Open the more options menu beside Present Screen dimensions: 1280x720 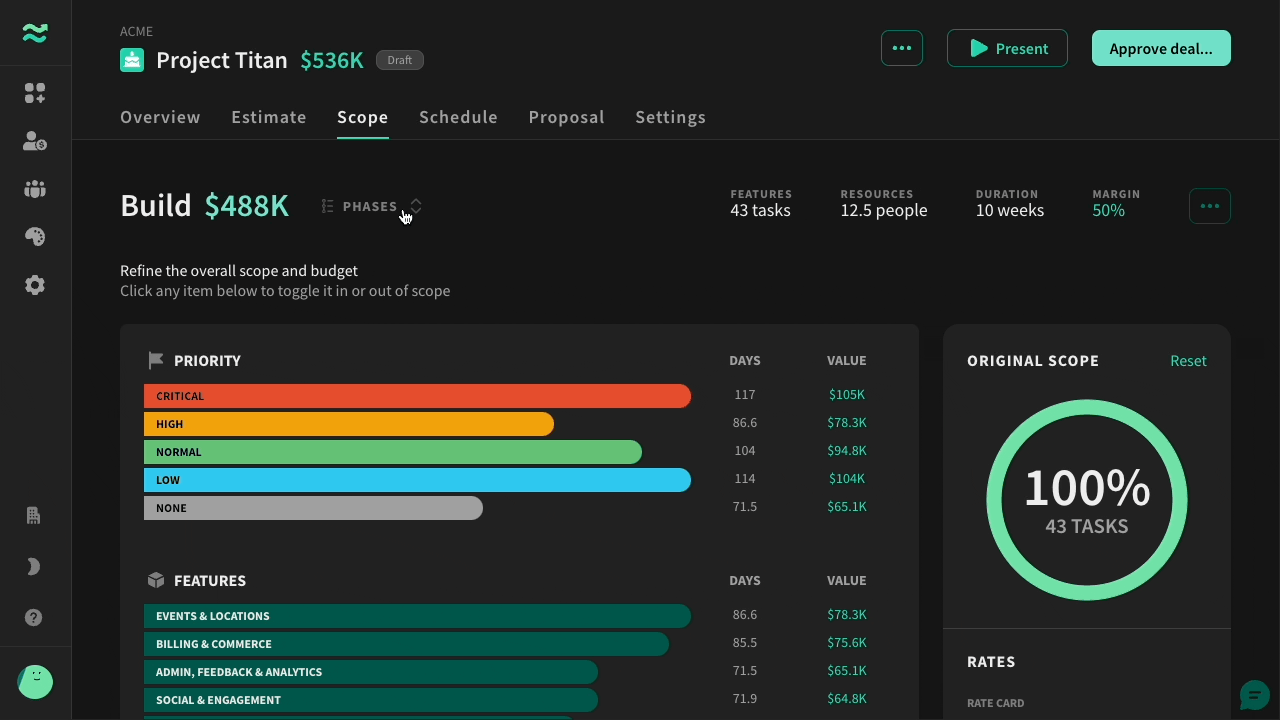click(x=902, y=48)
